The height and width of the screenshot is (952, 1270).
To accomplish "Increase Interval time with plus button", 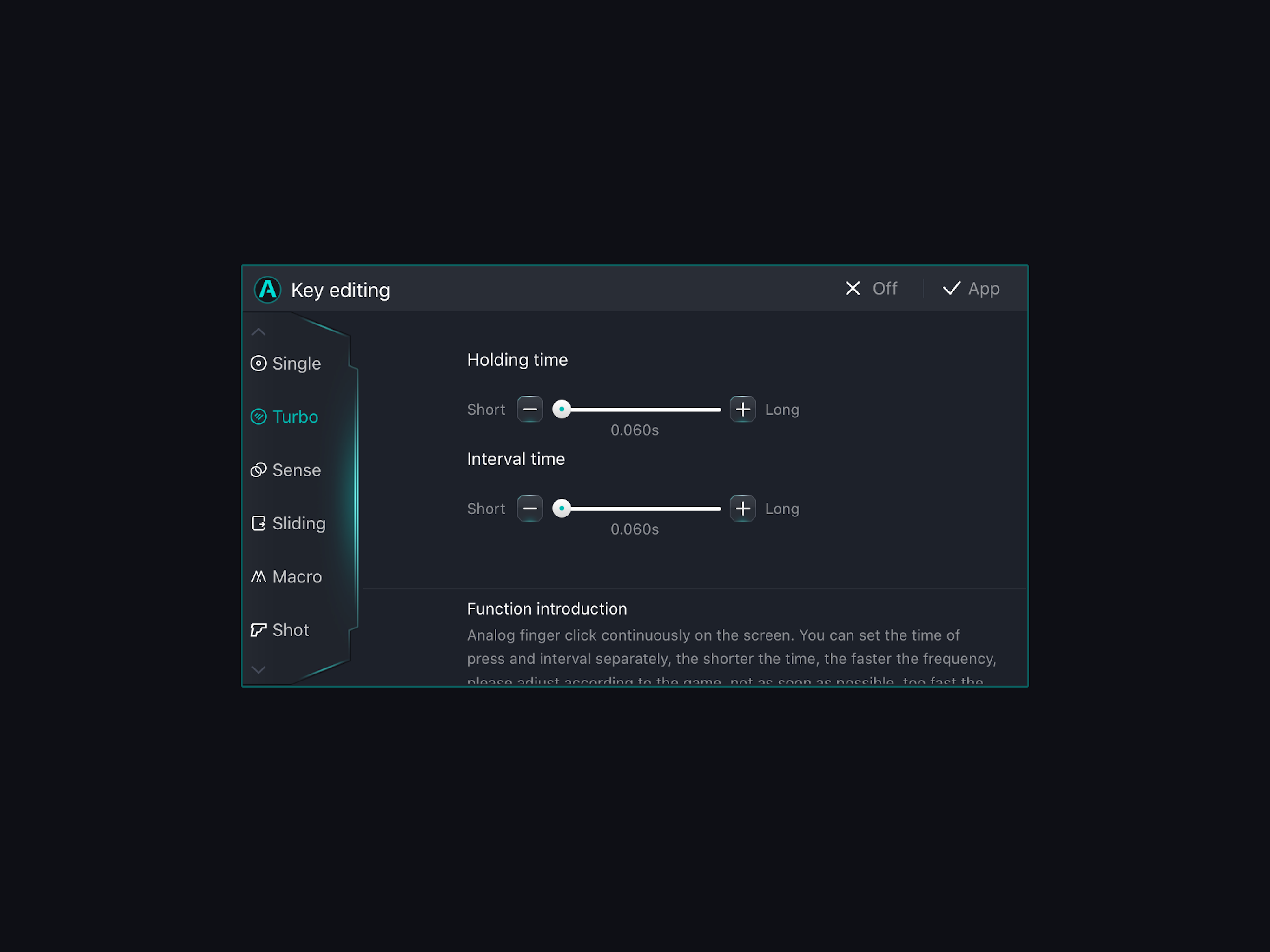I will [x=742, y=509].
